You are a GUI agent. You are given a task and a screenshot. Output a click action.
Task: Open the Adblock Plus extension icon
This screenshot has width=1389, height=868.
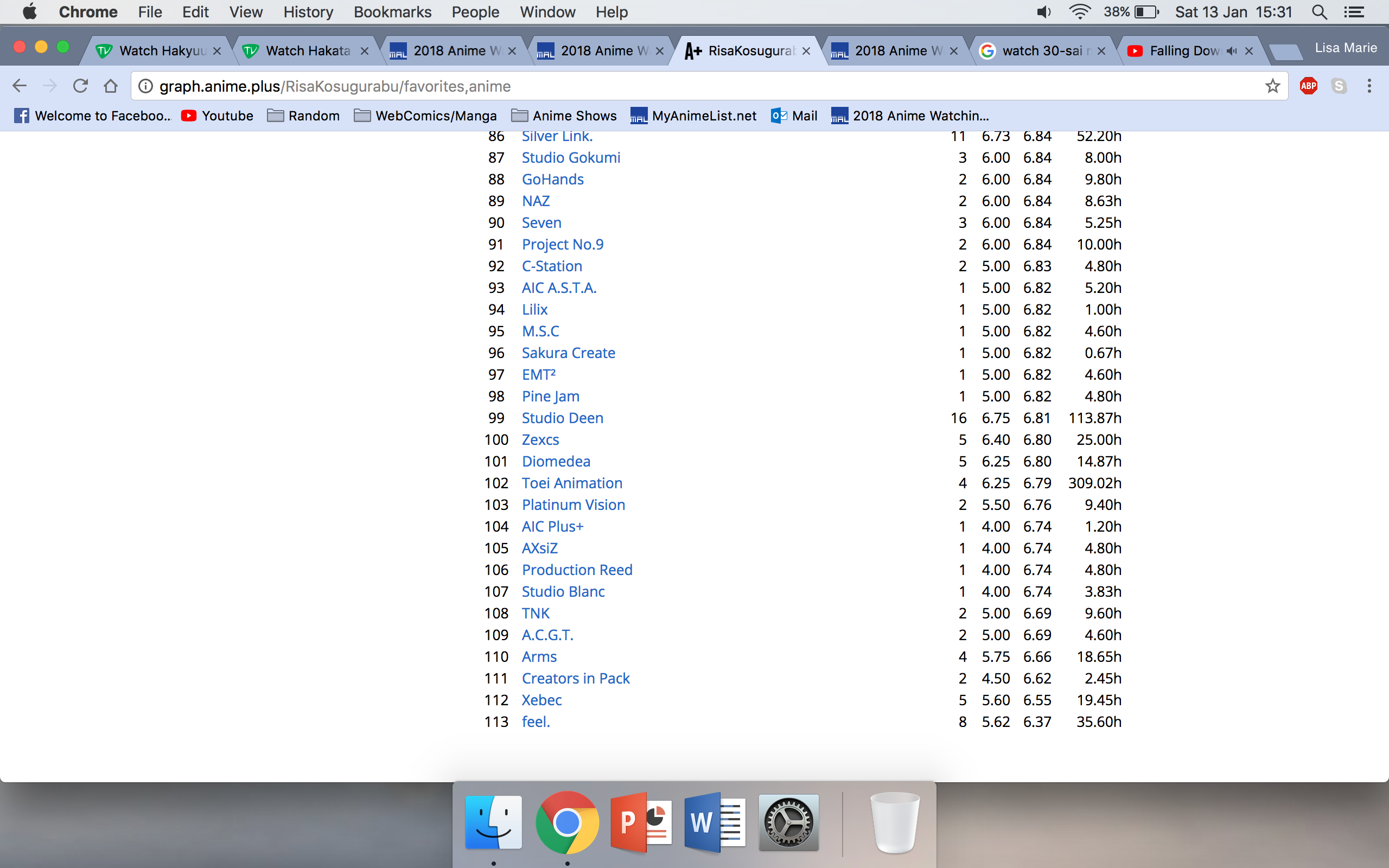pyautogui.click(x=1308, y=86)
